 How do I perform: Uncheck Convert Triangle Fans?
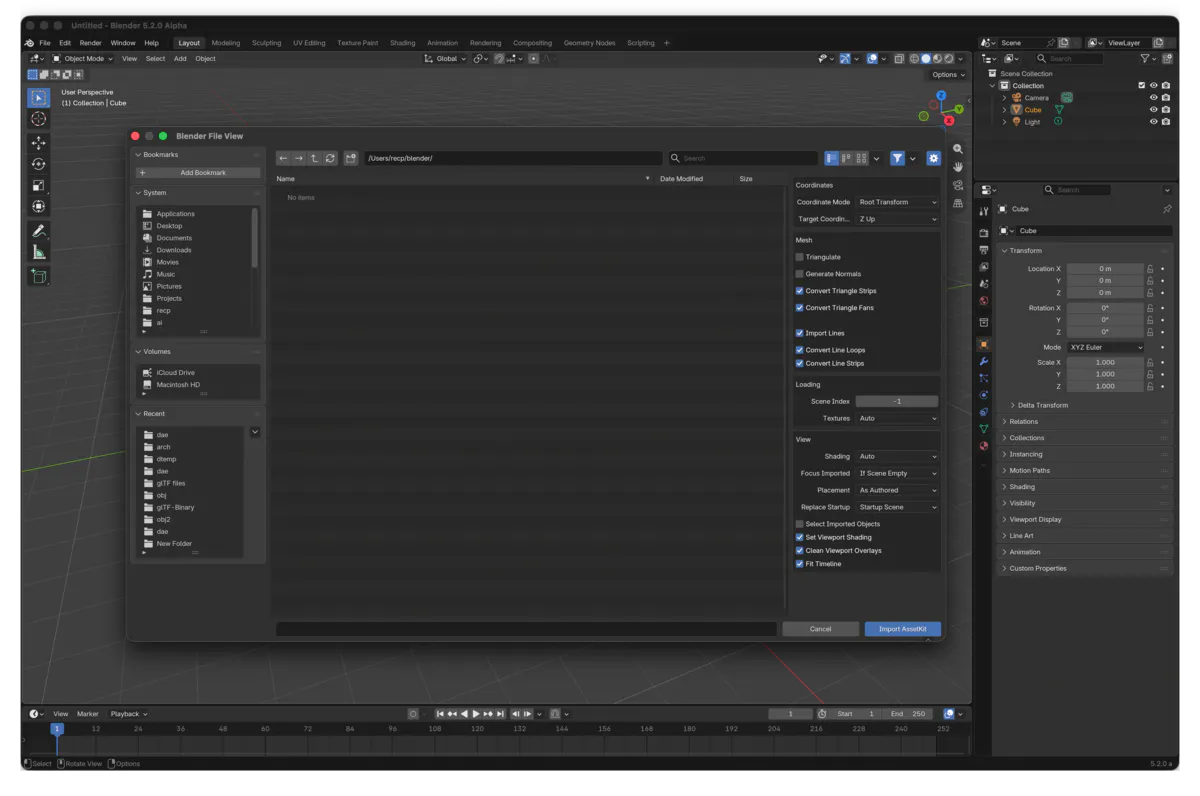(800, 308)
